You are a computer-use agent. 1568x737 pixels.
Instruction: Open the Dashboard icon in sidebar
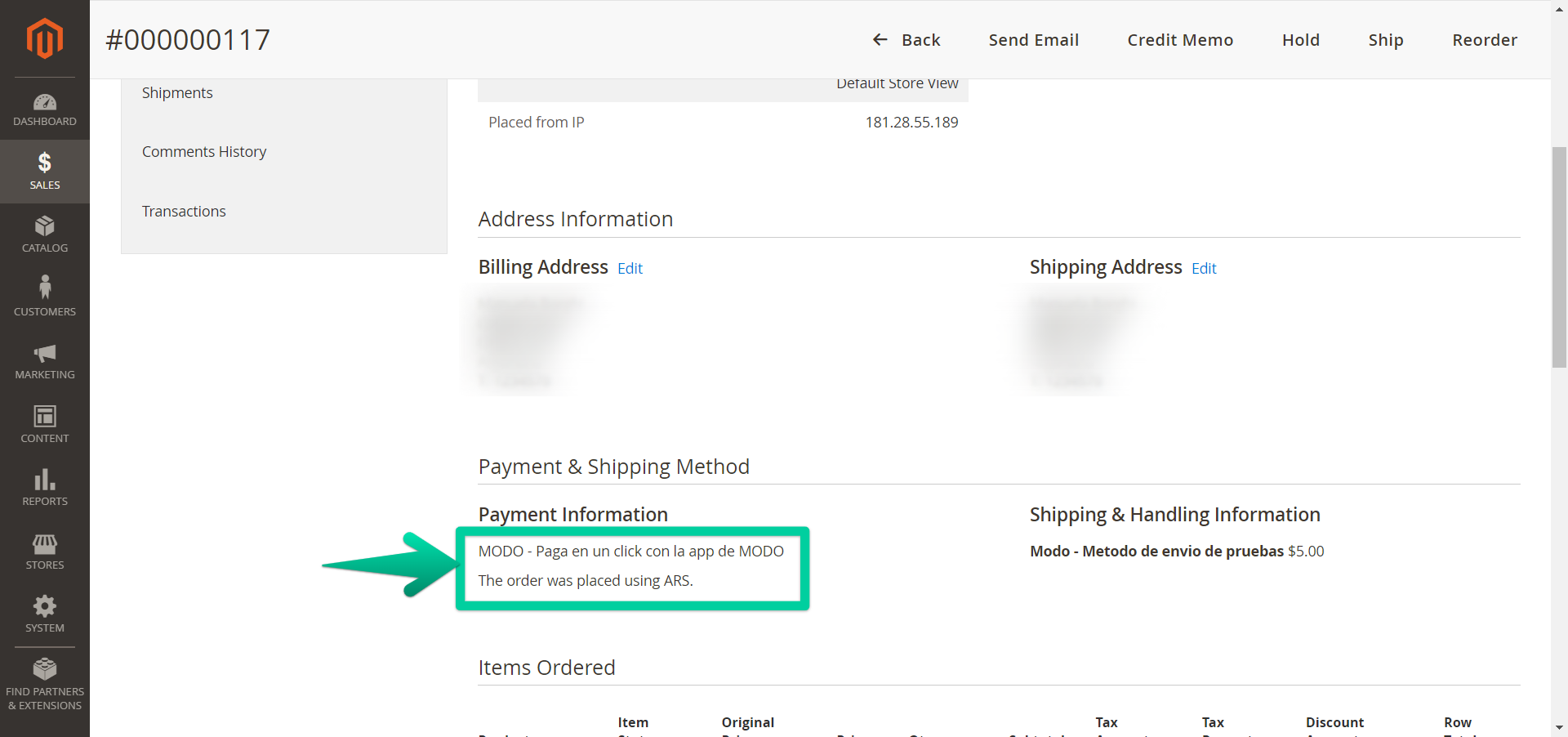click(44, 103)
